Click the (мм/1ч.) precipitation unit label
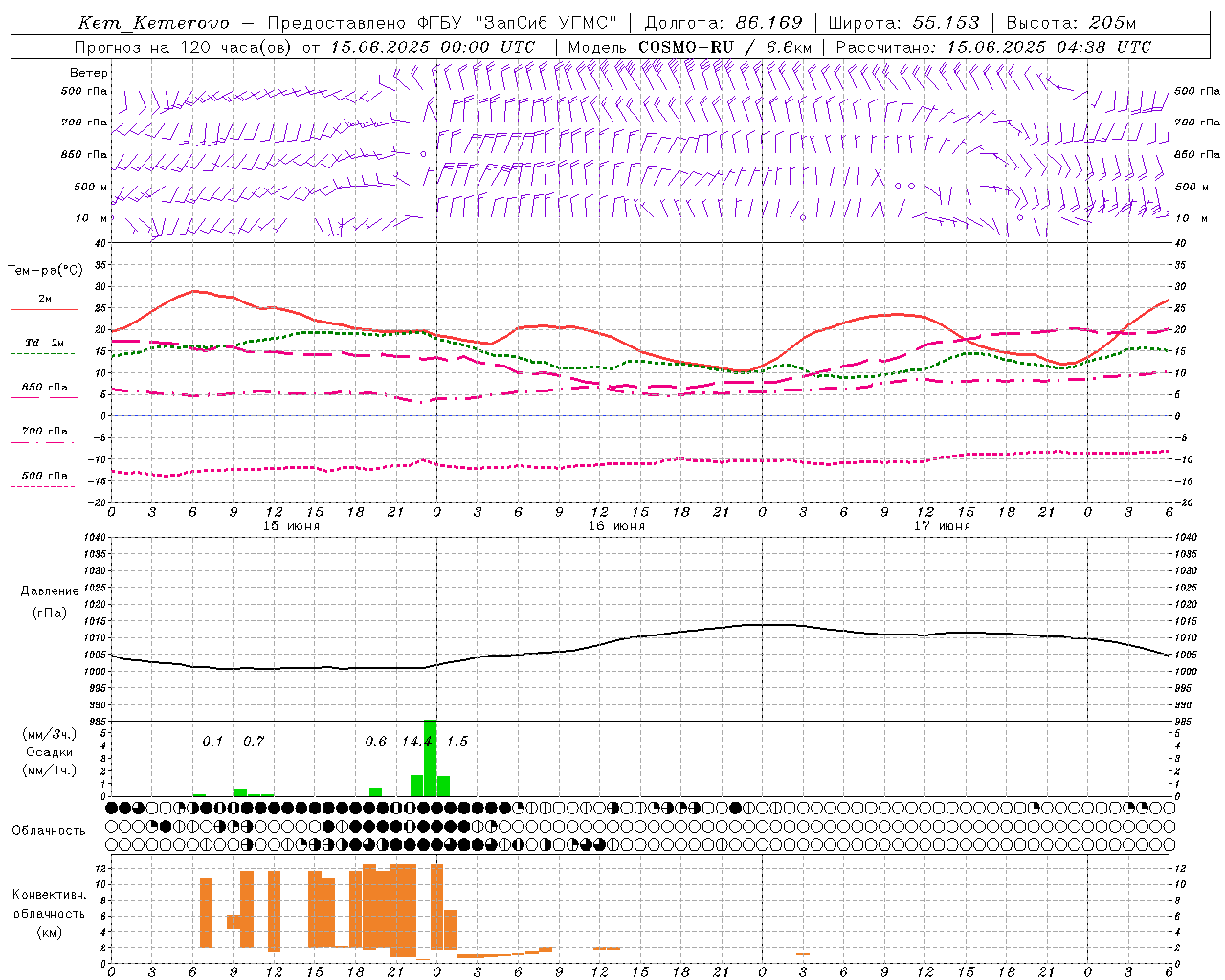1225x980 pixels. 50,770
